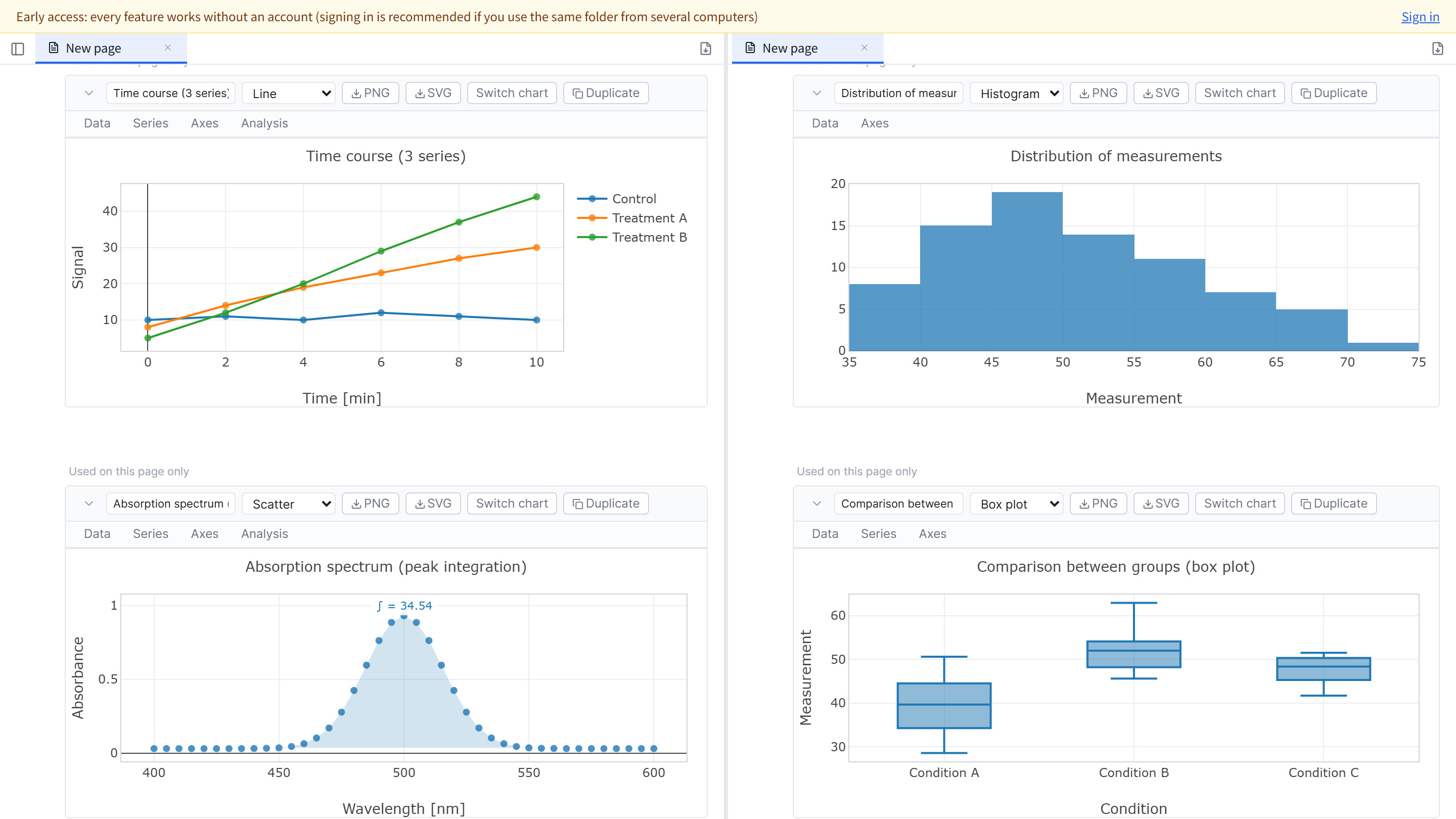Viewport: 1456px width, 819px height.
Task: Click the left pane page export icon
Action: click(705, 49)
